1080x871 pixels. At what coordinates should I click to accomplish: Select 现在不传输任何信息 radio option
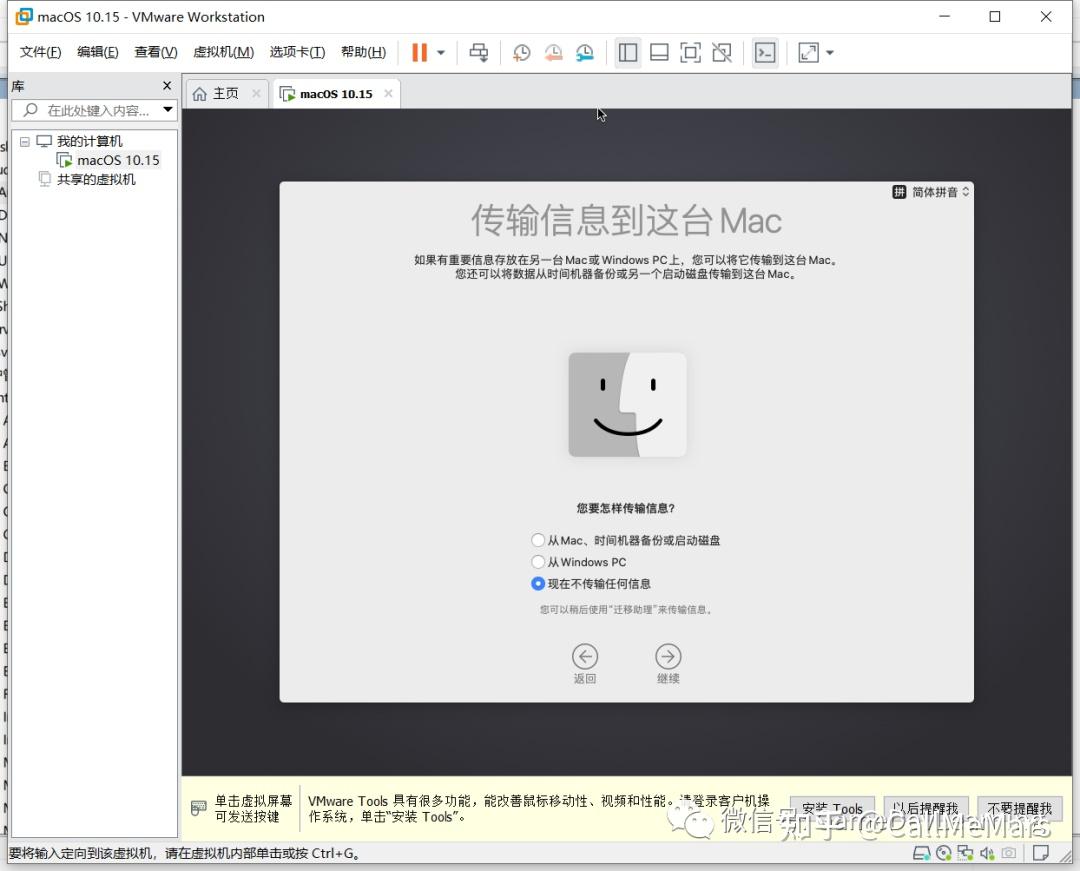(538, 584)
